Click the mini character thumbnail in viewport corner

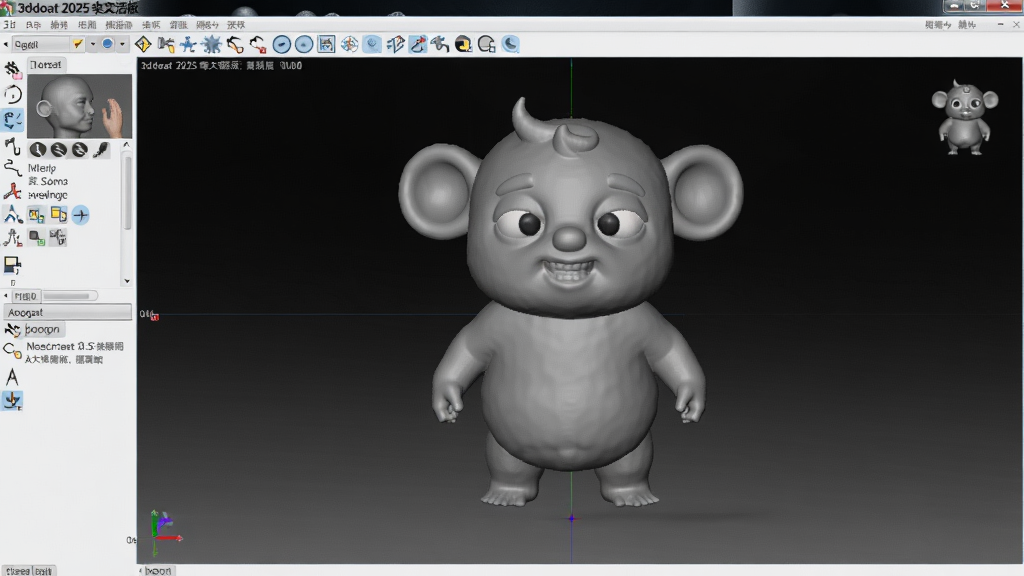[965, 118]
